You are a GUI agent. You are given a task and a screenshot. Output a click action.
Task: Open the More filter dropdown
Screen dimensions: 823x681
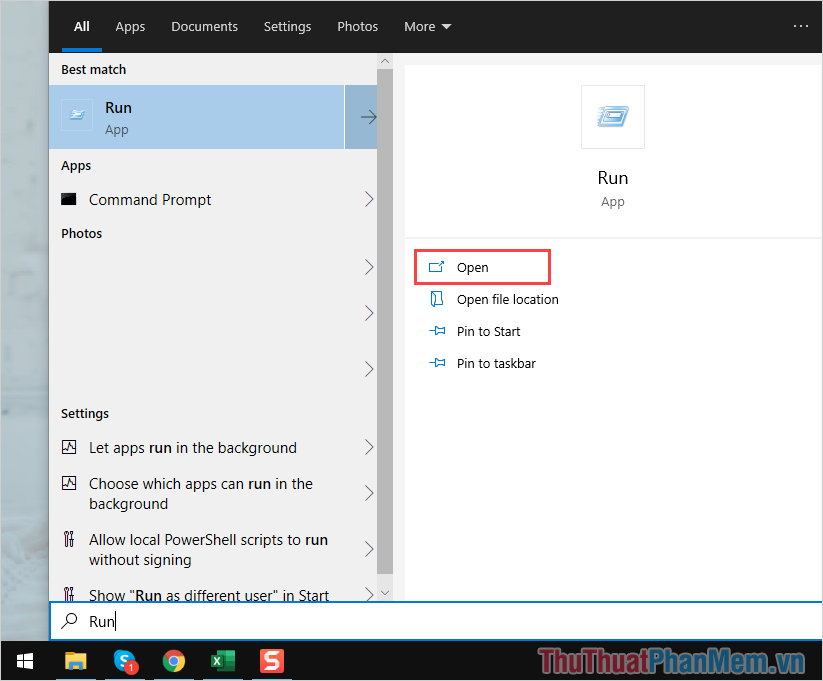(x=427, y=26)
